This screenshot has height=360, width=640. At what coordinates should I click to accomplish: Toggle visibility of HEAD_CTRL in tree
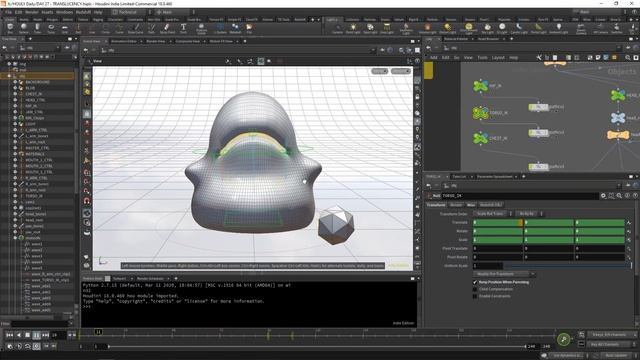(15, 100)
